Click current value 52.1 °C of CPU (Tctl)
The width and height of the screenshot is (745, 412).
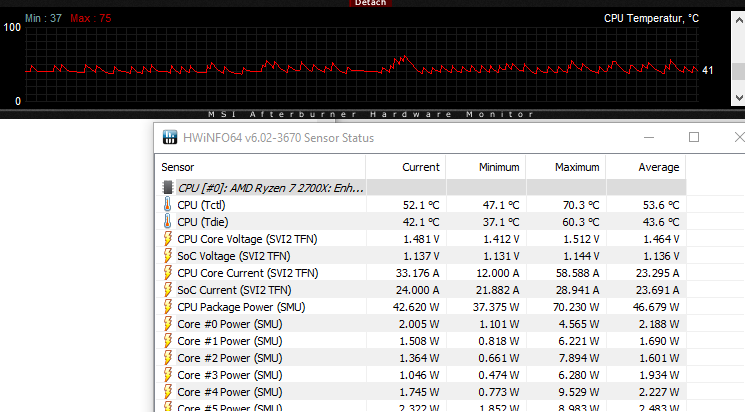[421, 205]
